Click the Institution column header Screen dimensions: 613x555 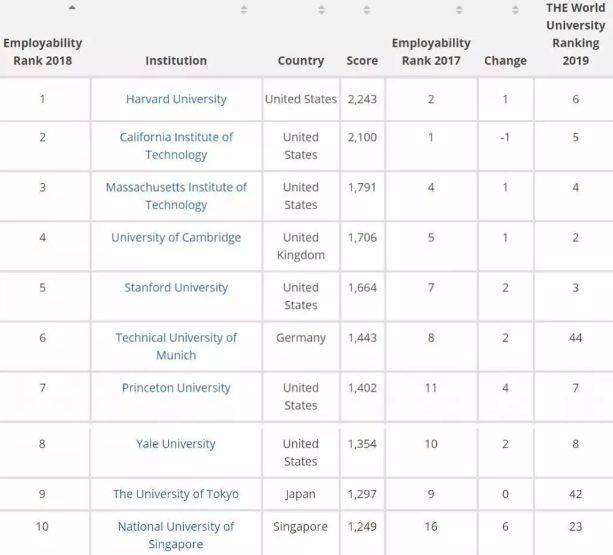click(x=176, y=60)
